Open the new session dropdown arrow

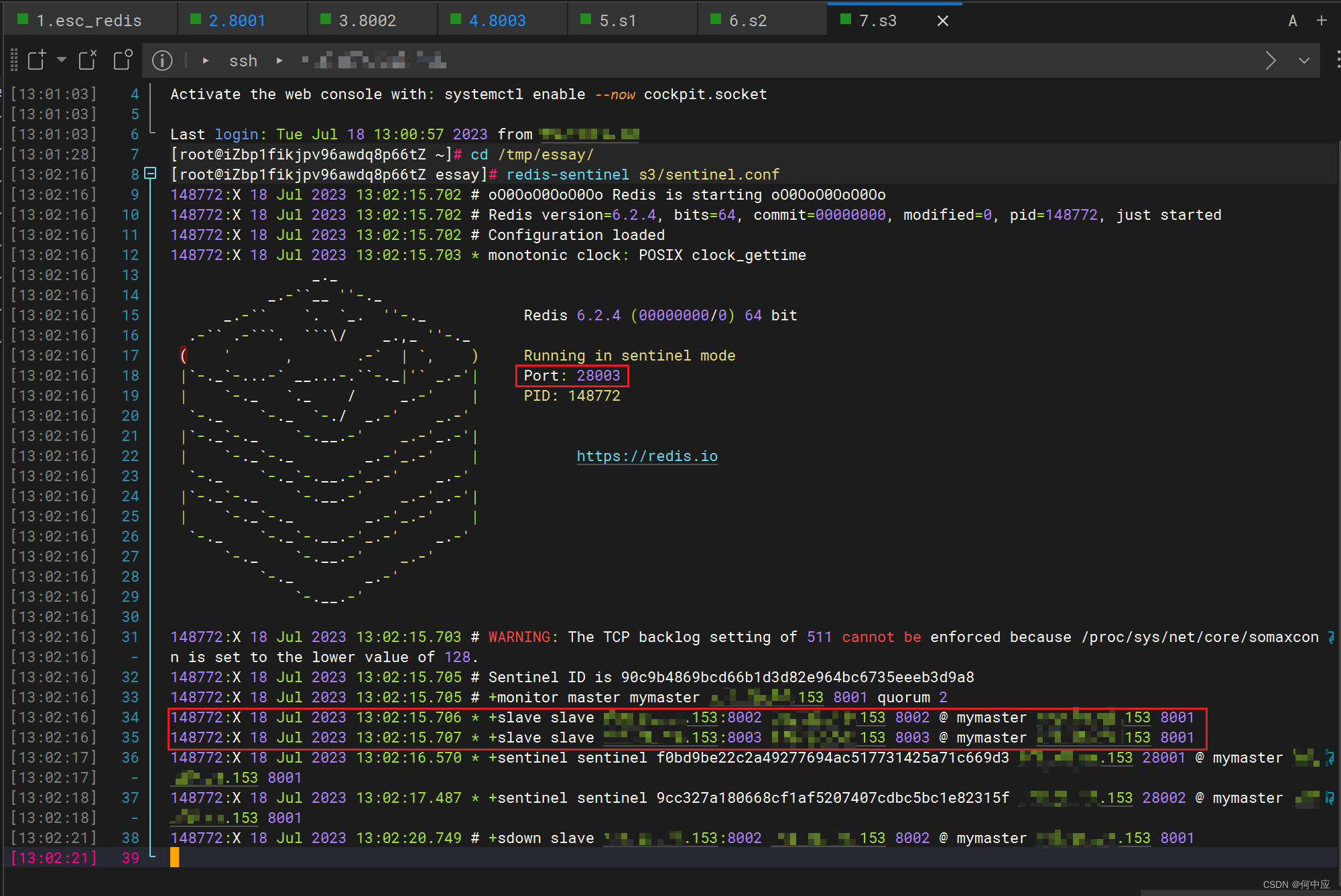tap(62, 60)
